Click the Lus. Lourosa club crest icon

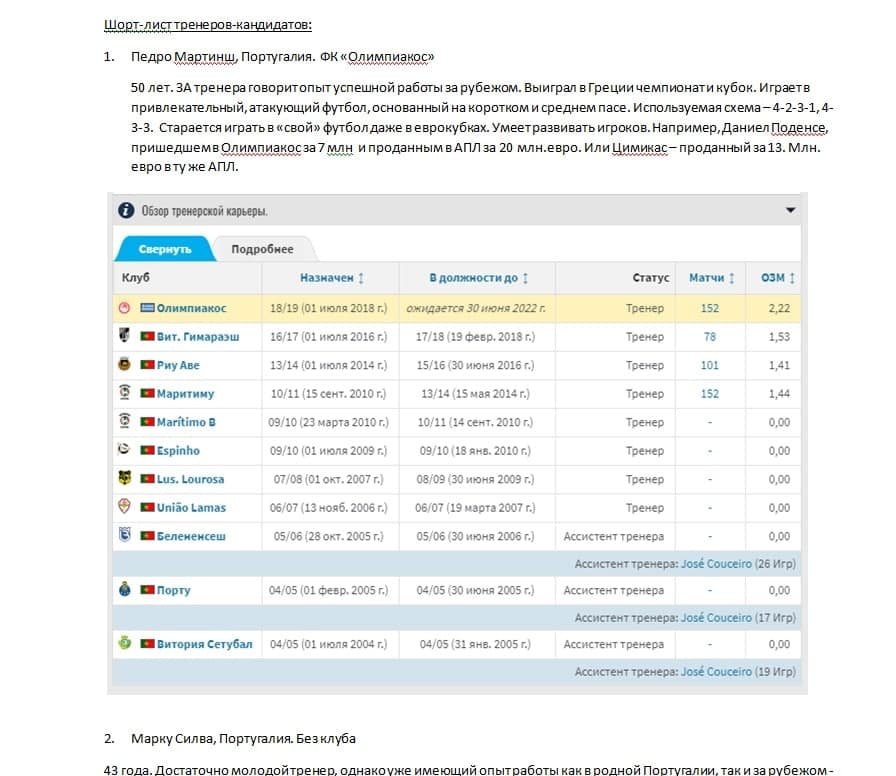click(x=125, y=479)
